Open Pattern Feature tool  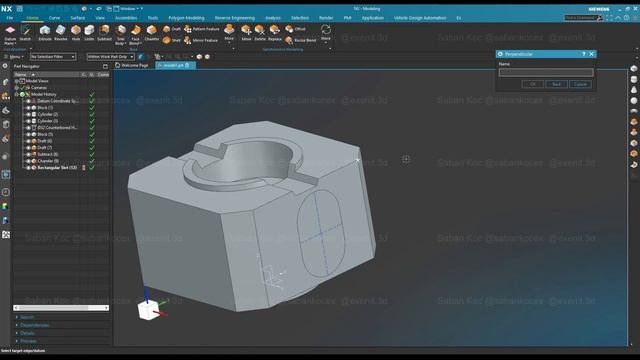coord(202,29)
